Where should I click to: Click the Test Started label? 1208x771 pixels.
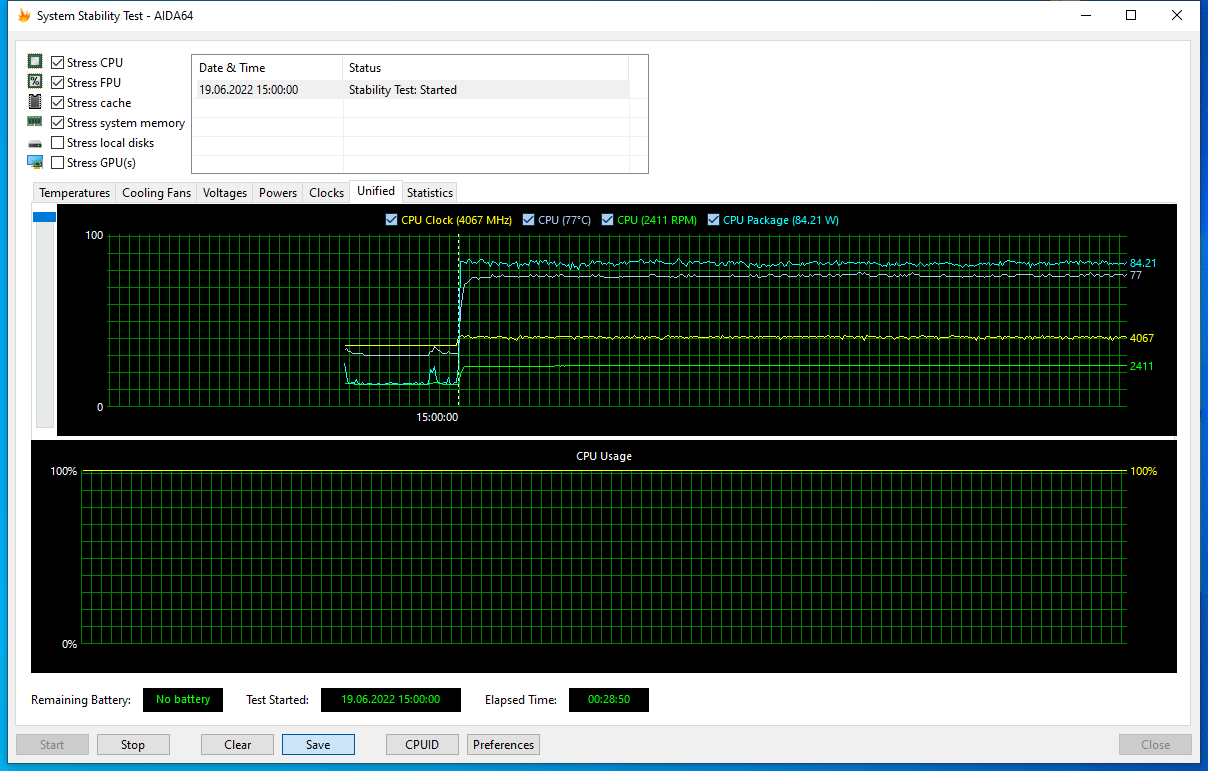click(x=278, y=700)
